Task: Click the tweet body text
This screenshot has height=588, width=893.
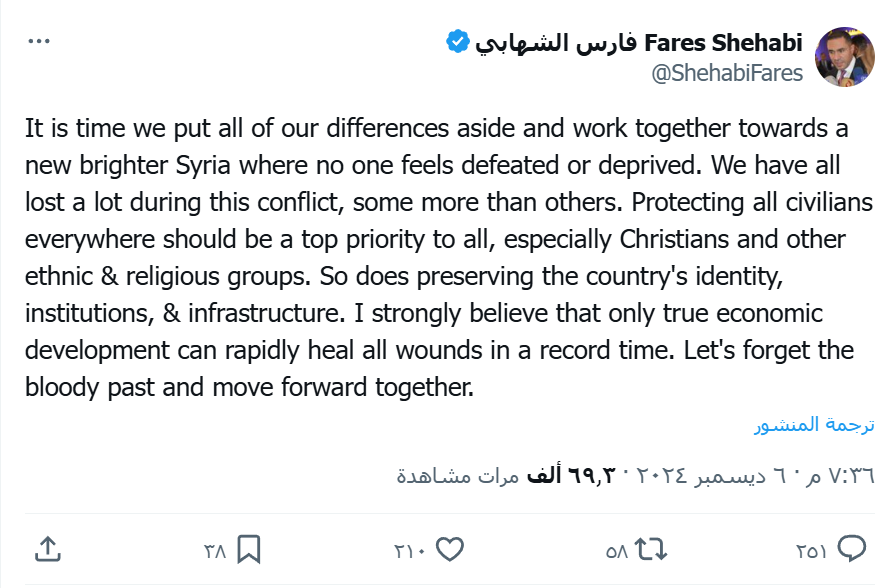Action: (x=440, y=257)
